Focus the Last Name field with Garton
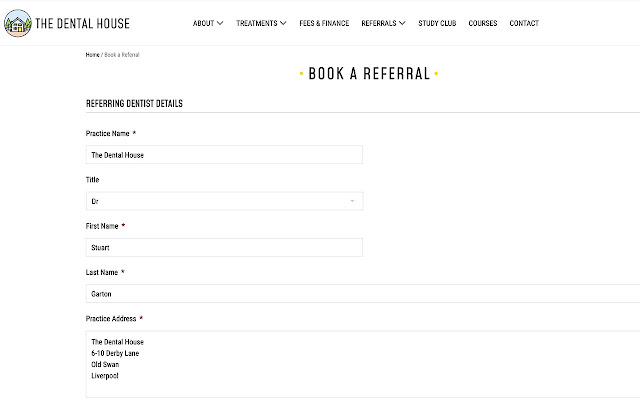Screen dimensions: 640x400 click(363, 294)
